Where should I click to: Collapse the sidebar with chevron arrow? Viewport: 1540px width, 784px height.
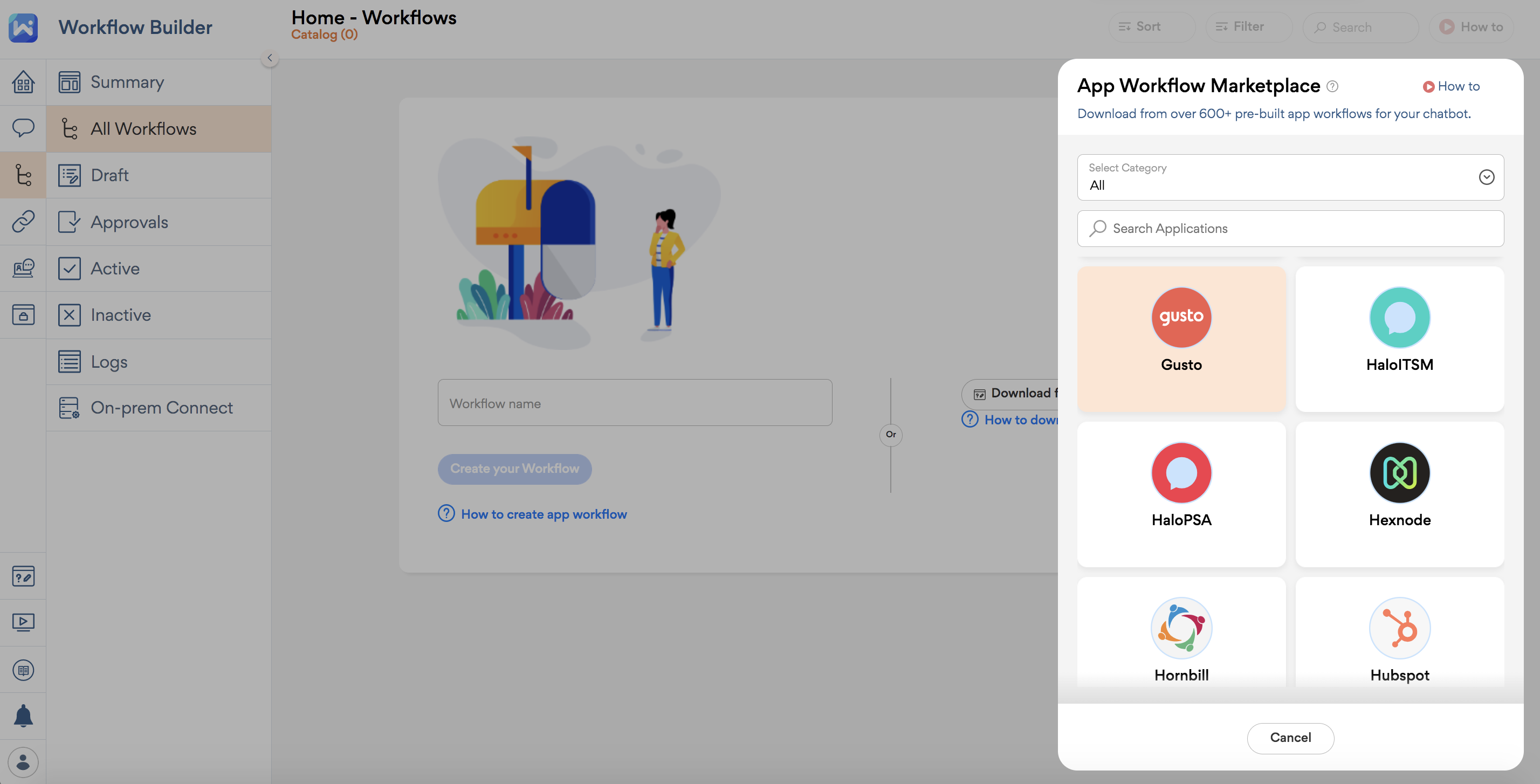pyautogui.click(x=270, y=58)
